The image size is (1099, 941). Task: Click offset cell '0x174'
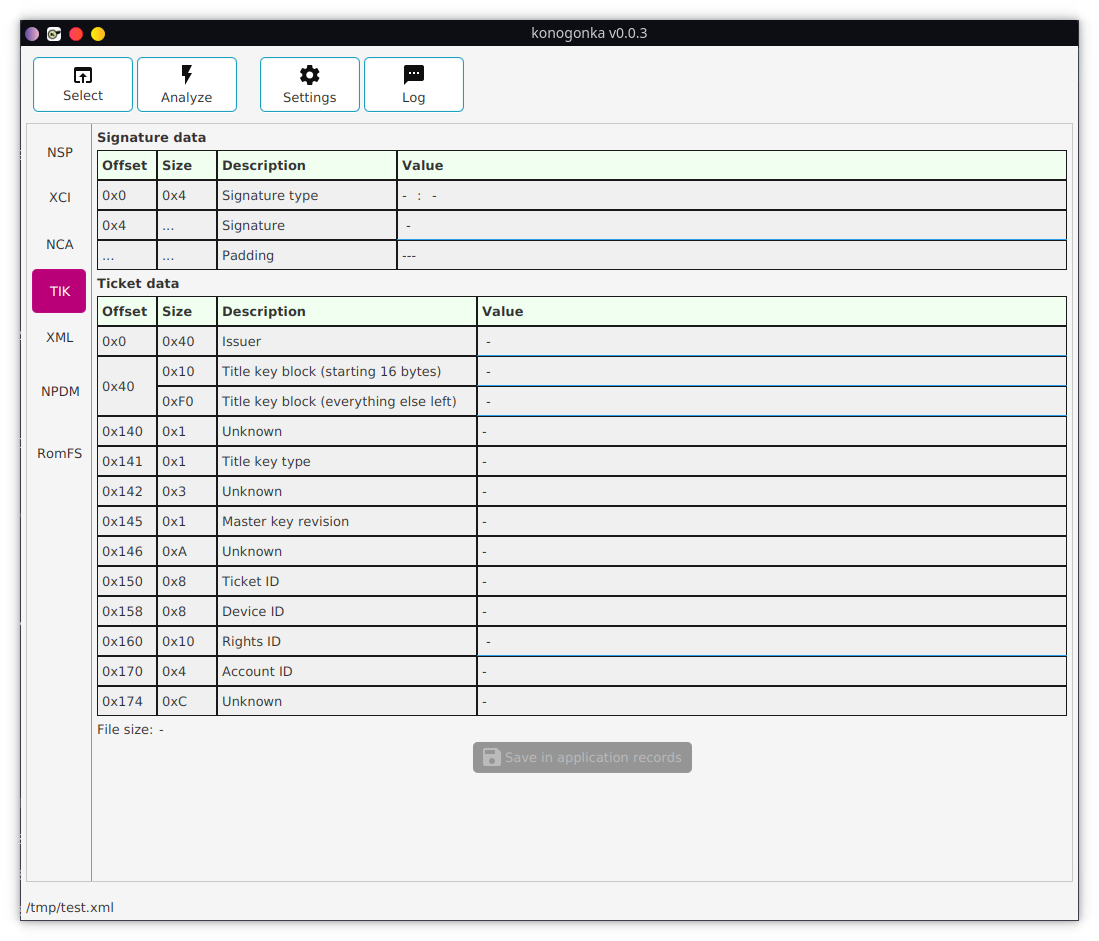[127, 701]
